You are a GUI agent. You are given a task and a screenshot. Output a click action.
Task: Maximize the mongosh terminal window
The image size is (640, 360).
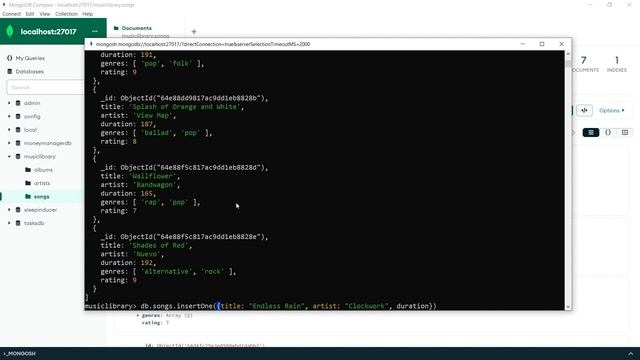tap(542, 44)
